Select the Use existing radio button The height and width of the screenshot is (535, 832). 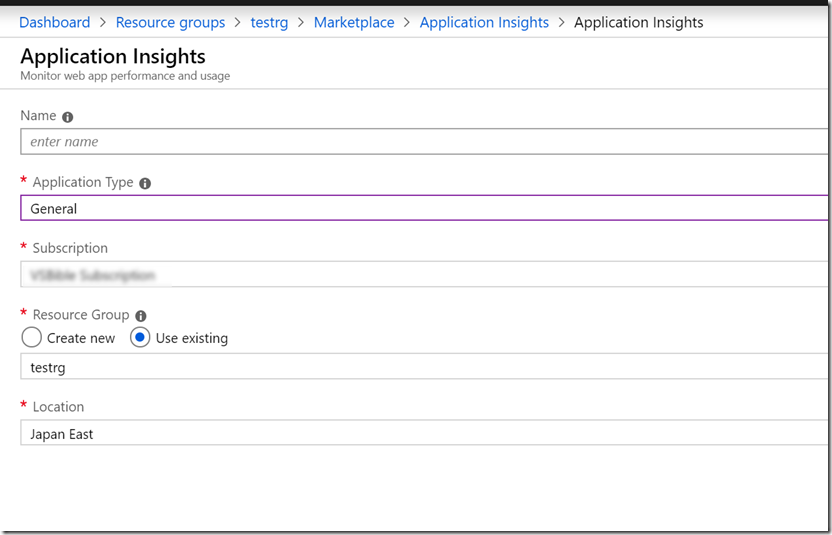click(x=140, y=338)
